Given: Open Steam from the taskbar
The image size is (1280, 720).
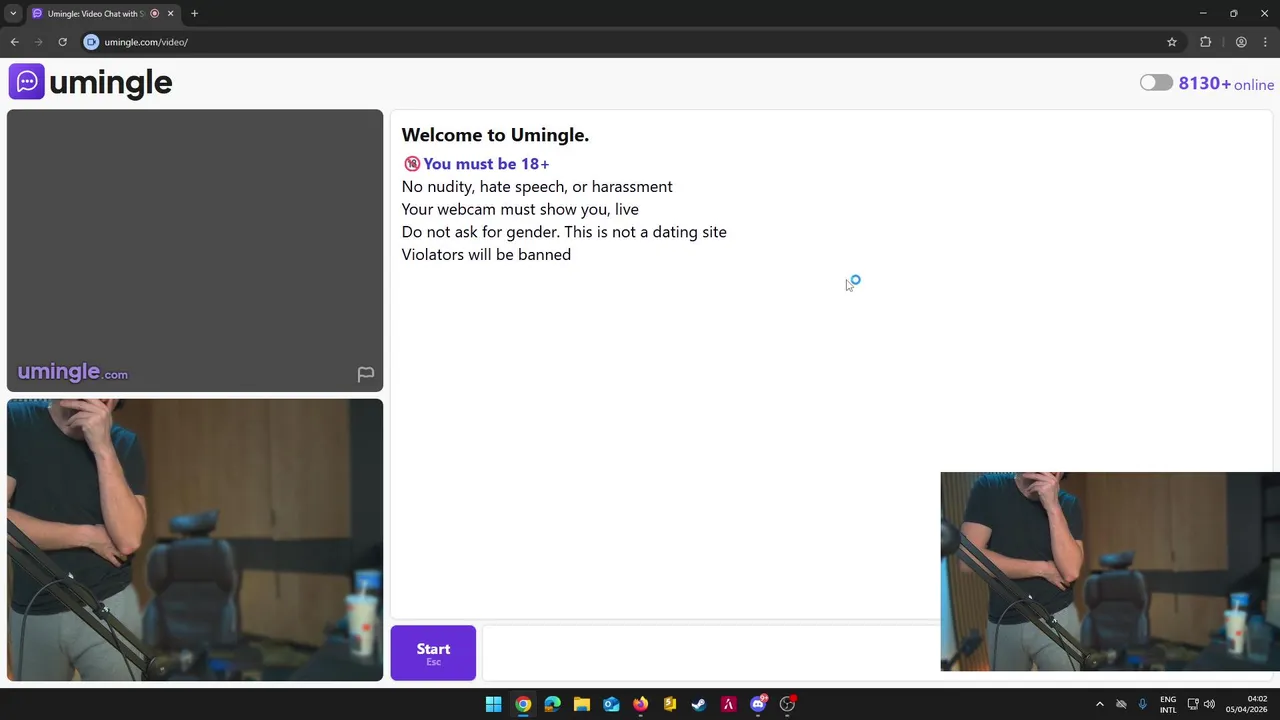Looking at the screenshot, I should [x=699, y=704].
